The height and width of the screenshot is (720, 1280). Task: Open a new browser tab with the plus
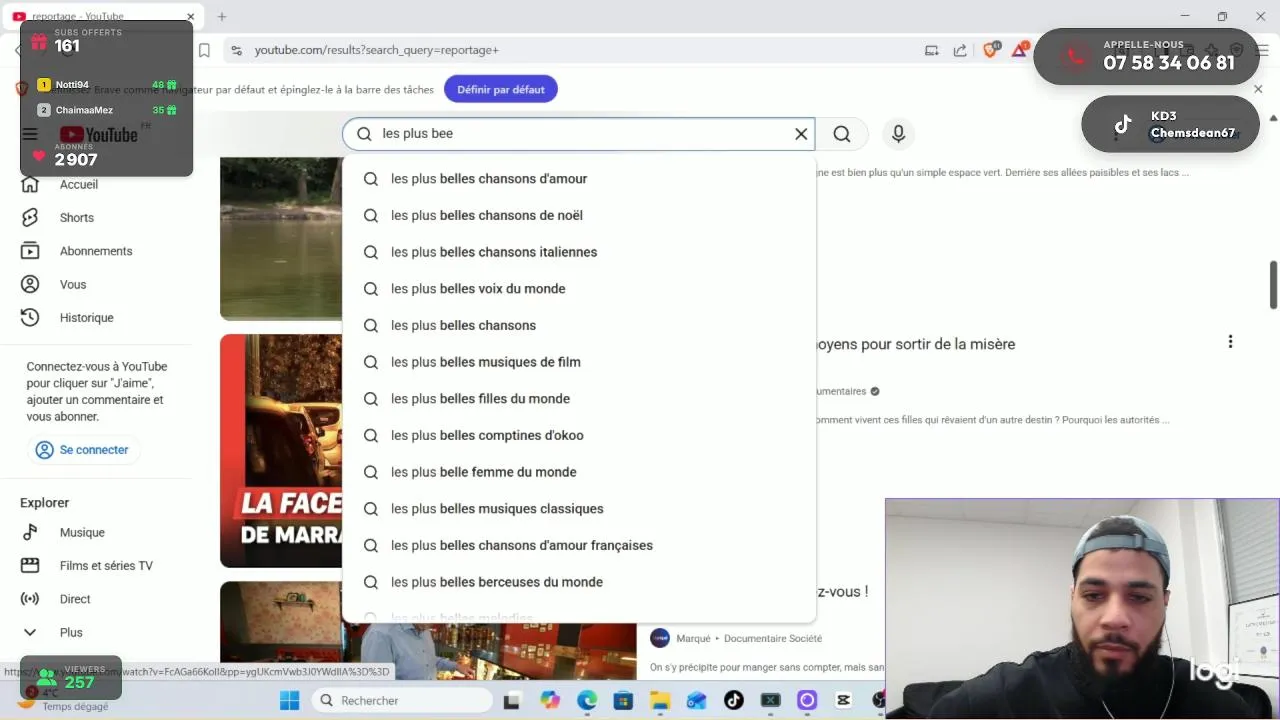222,16
